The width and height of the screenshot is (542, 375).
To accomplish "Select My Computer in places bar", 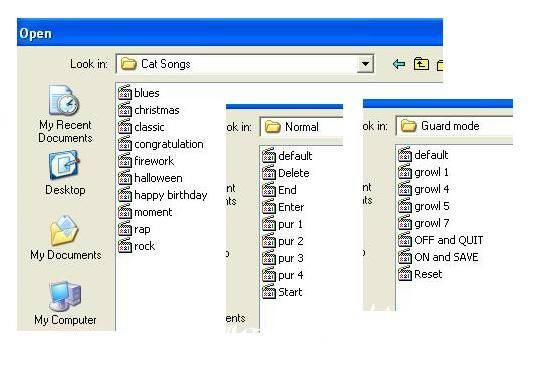I will pos(65,303).
